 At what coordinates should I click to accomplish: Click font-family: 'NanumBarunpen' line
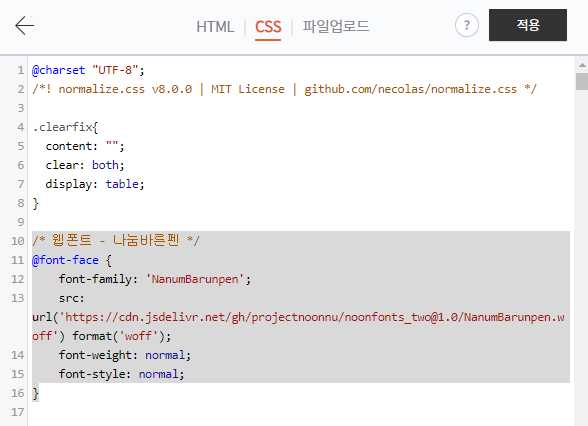click(x=154, y=279)
